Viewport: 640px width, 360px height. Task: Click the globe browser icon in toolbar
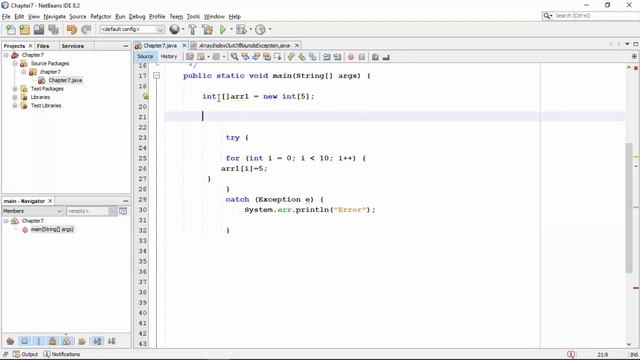click(174, 29)
